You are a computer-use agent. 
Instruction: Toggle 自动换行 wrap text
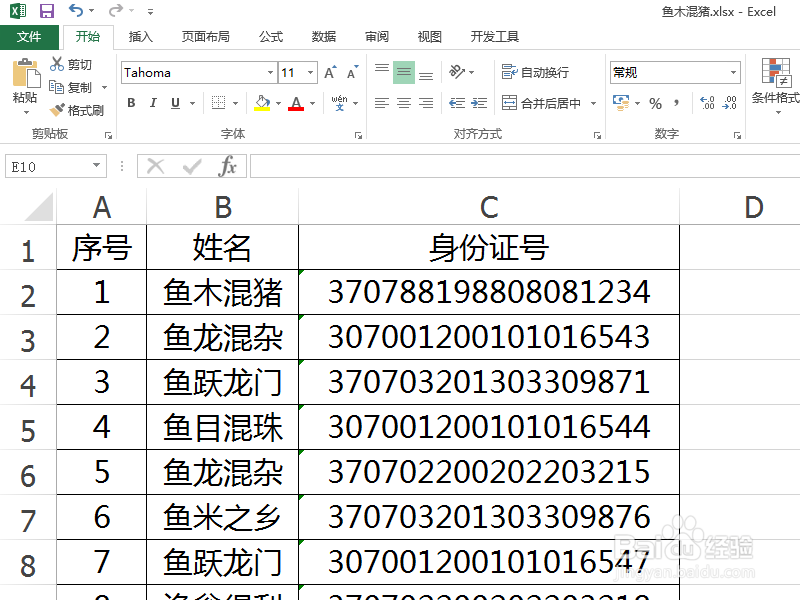point(535,72)
